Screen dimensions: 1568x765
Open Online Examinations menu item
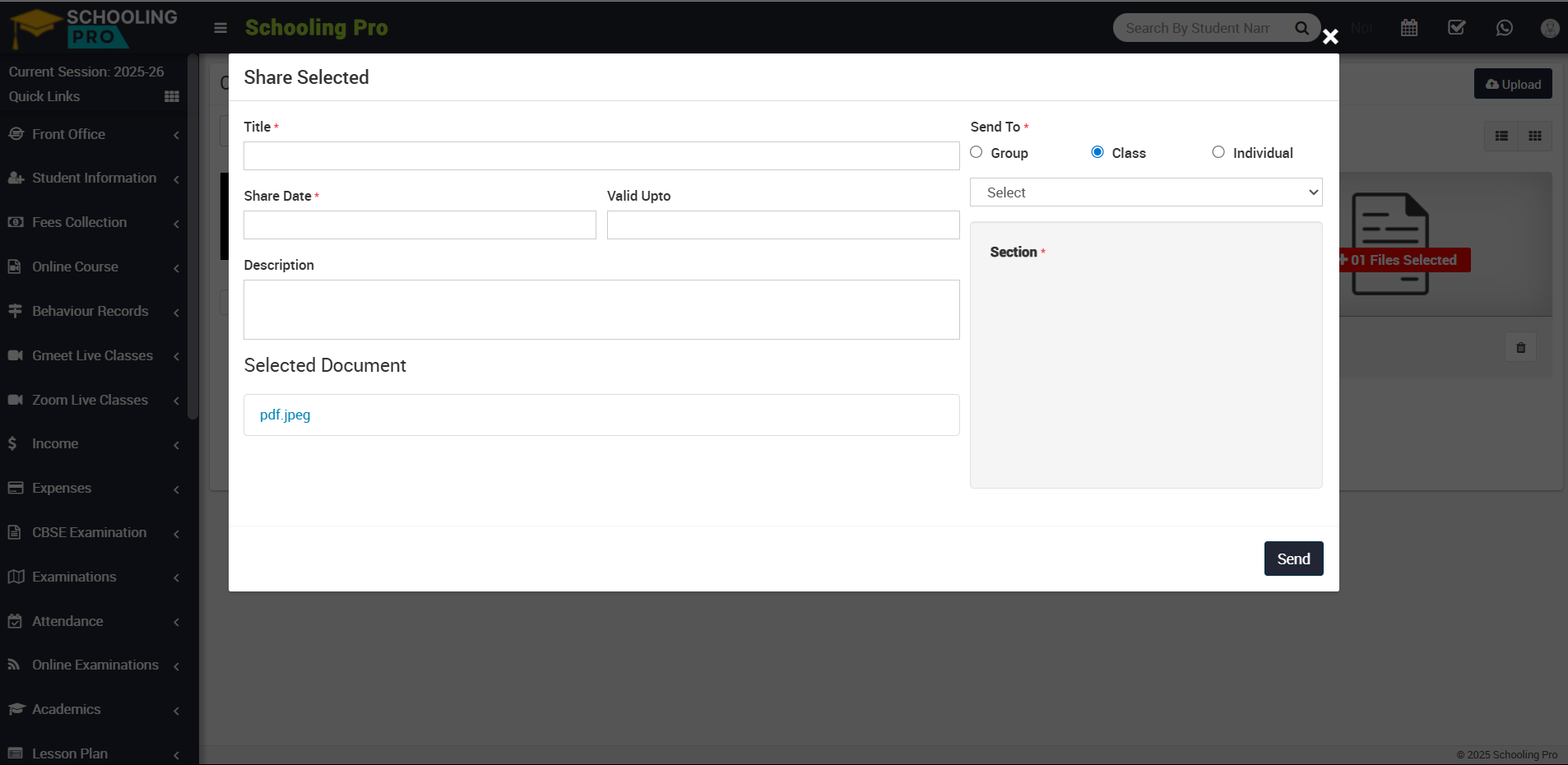[94, 665]
